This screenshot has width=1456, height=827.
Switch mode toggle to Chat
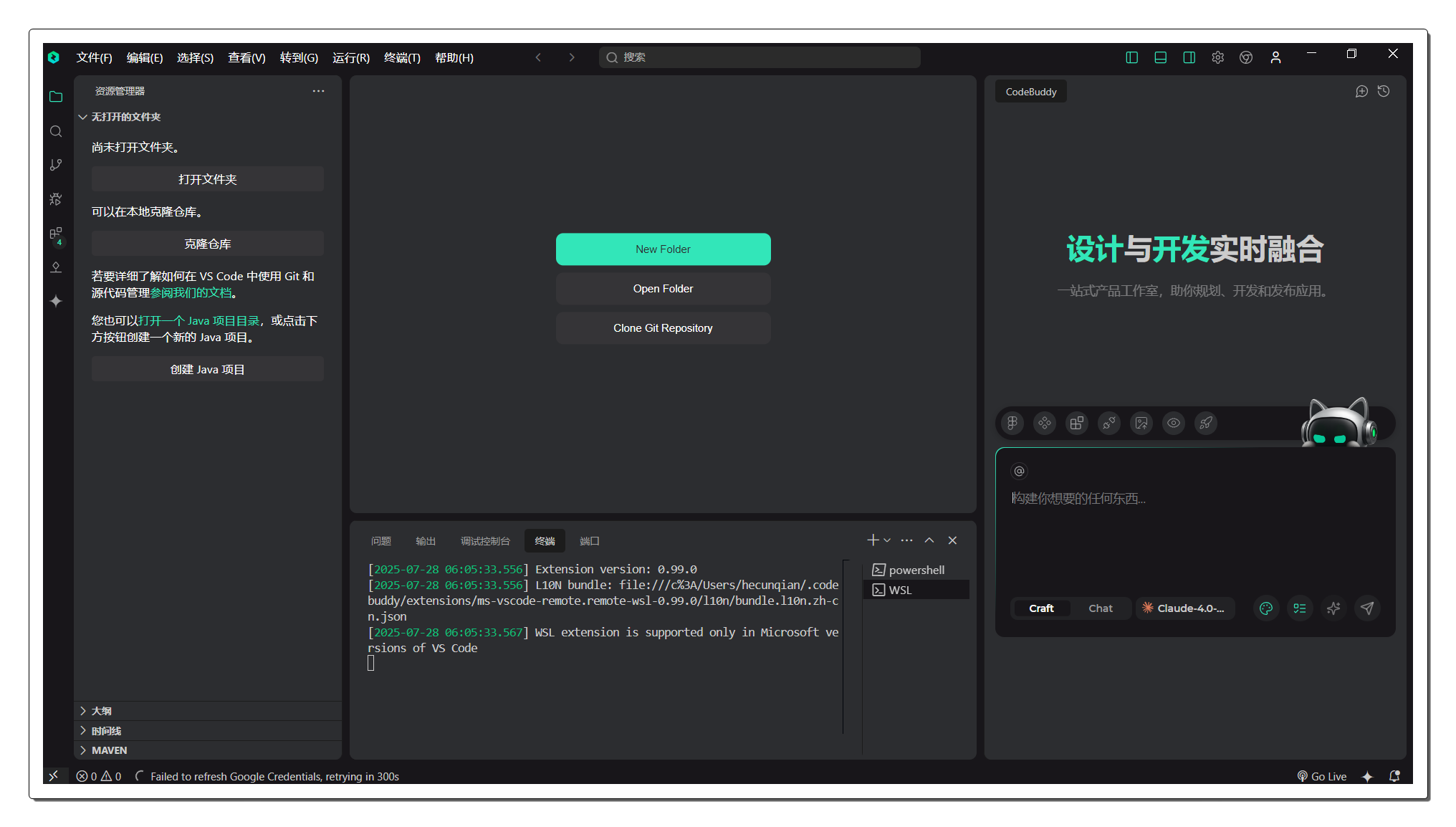pyautogui.click(x=1100, y=608)
